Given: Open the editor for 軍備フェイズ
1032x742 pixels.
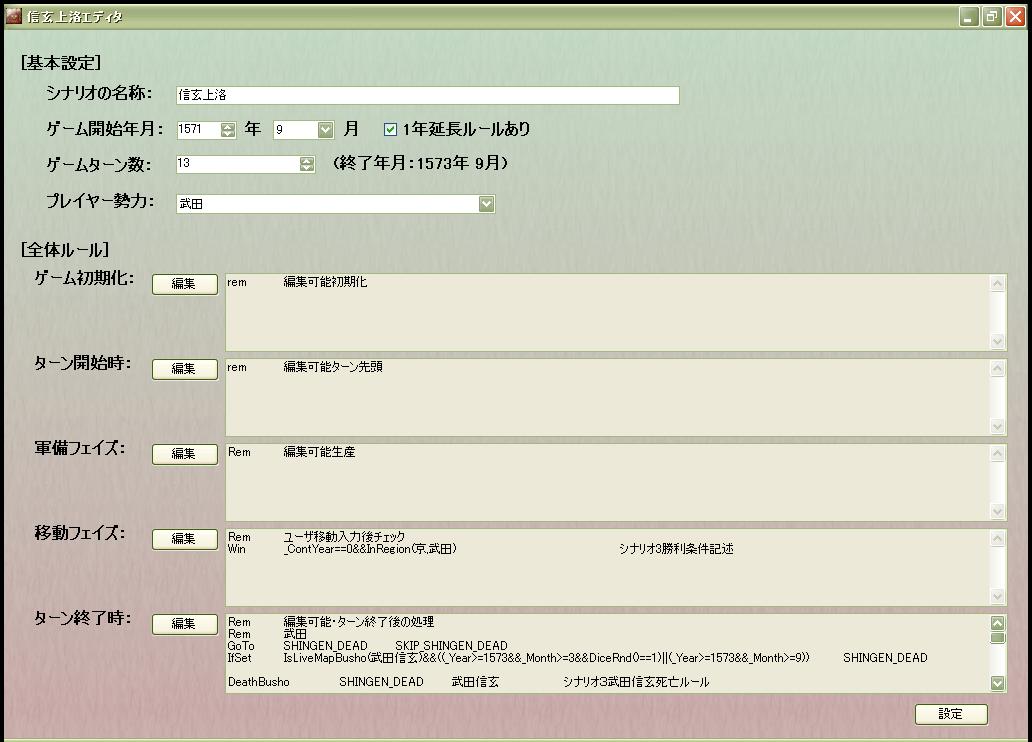Looking at the screenshot, I should 184,454.
